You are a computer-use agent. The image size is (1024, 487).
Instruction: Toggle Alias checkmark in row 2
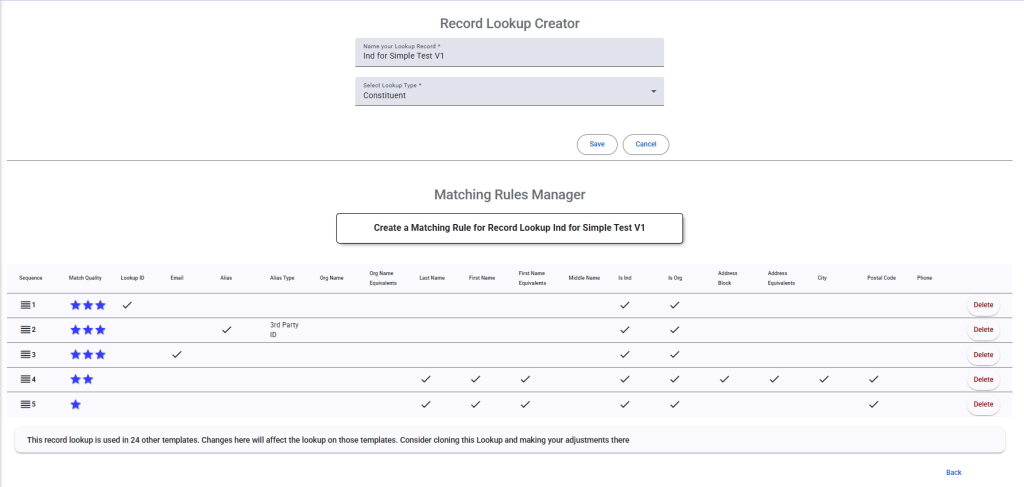click(227, 329)
